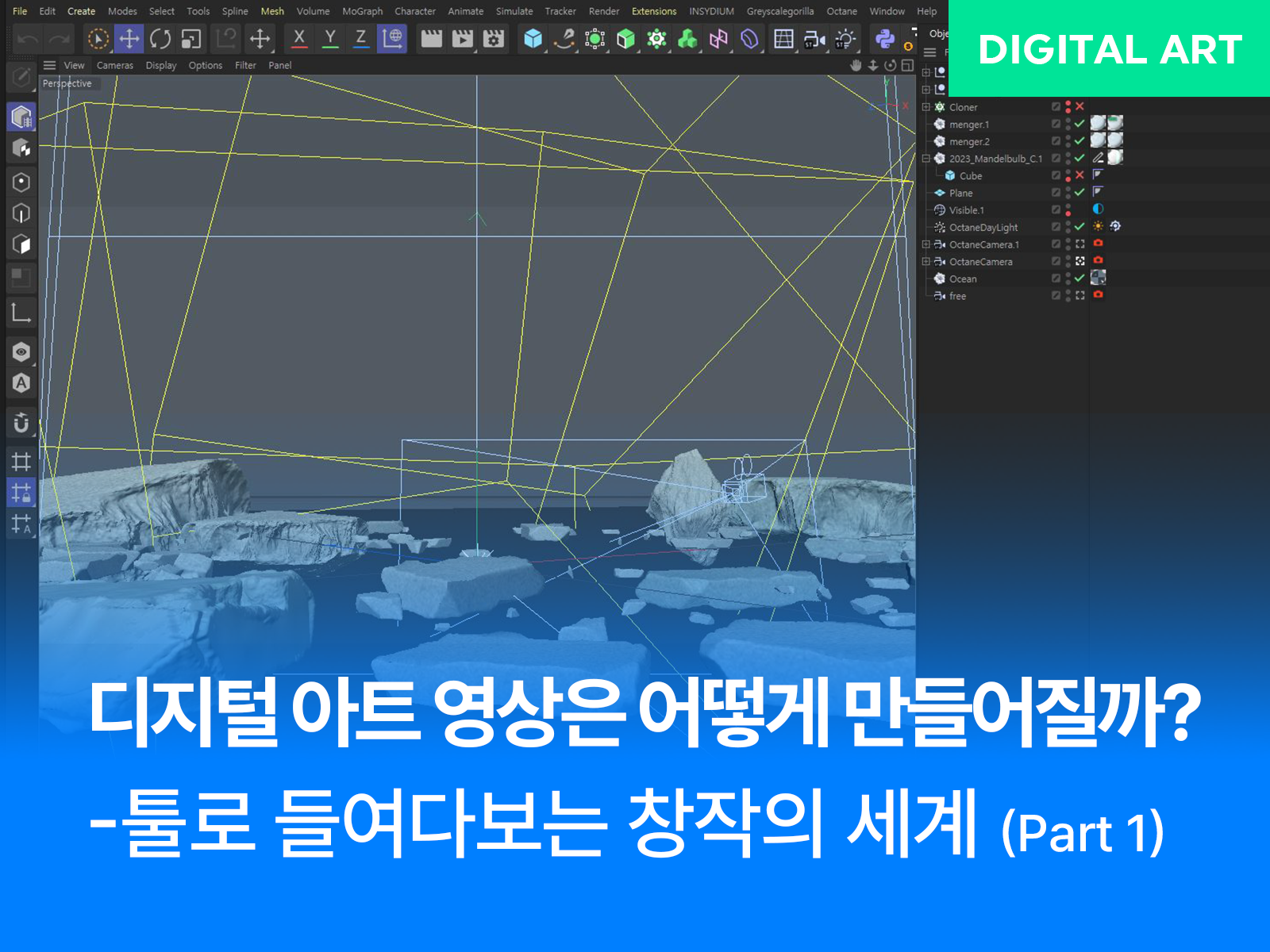Select the Rotate tool

pyautogui.click(x=160, y=38)
